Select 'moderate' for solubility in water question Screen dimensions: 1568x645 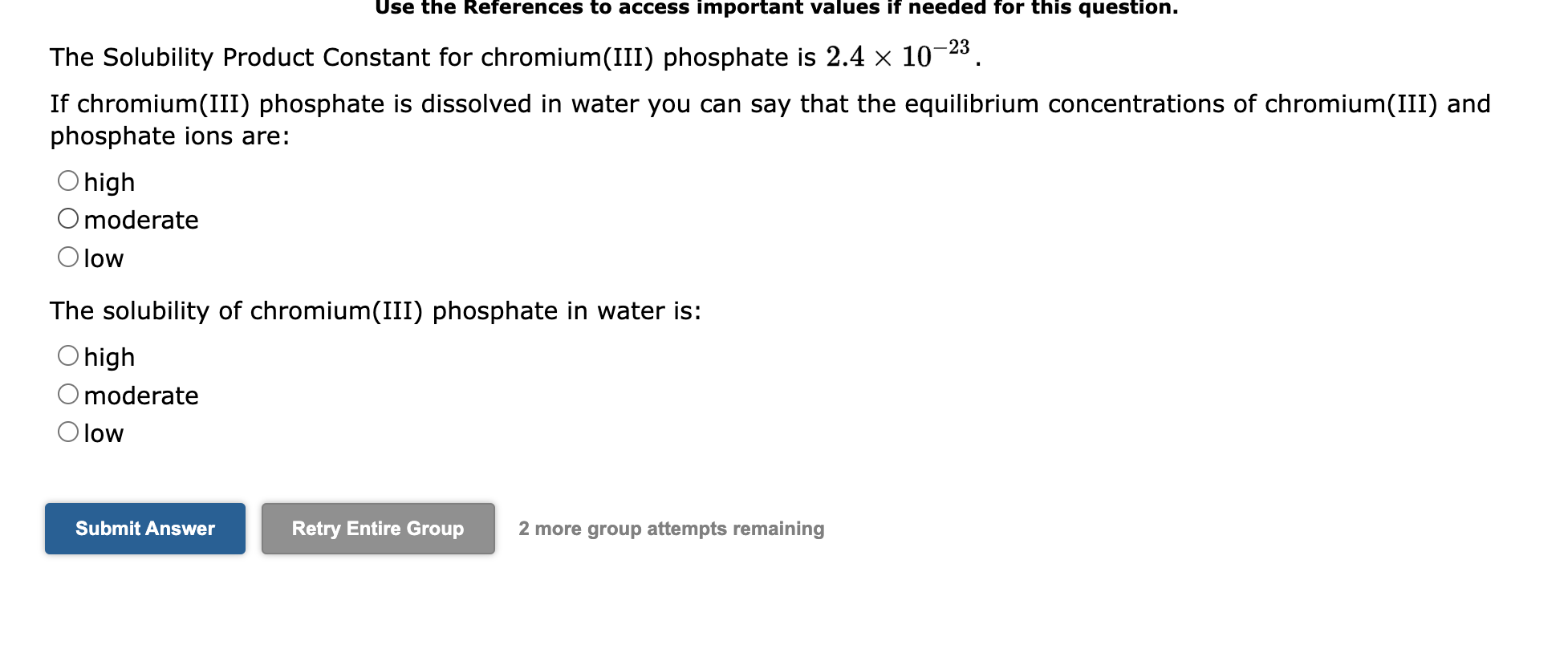tap(67, 393)
